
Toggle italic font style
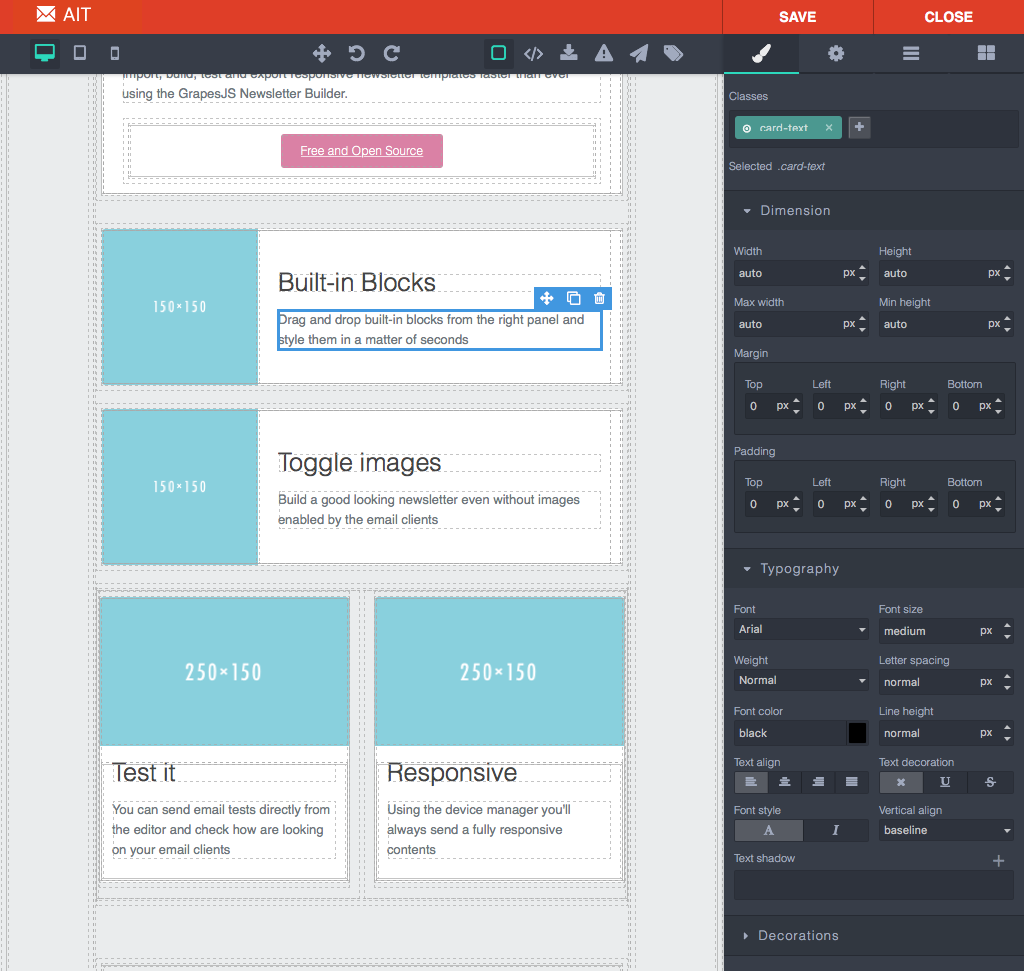(x=835, y=830)
